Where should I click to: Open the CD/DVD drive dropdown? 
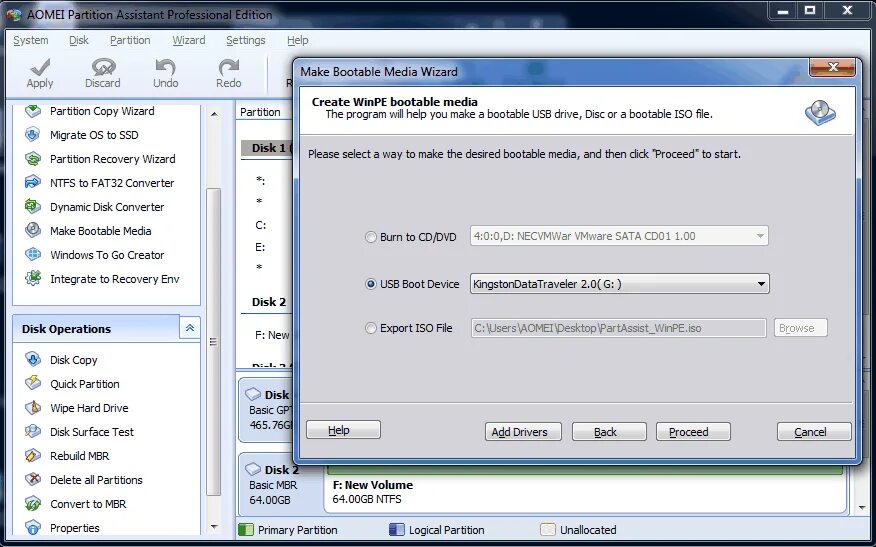click(760, 236)
